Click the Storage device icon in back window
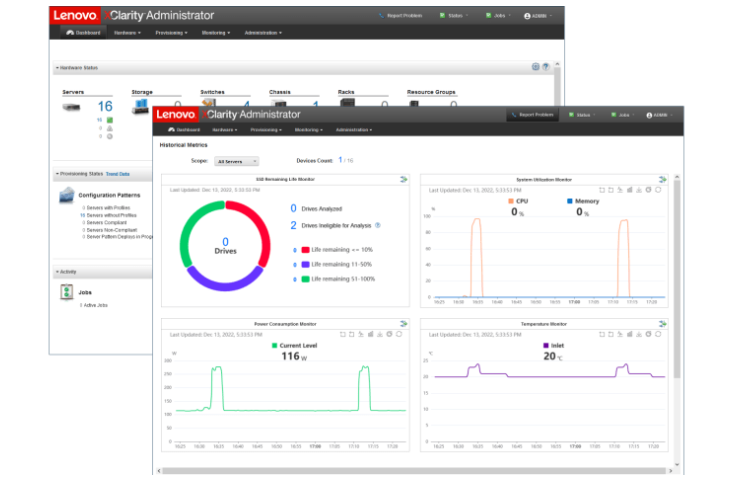The height and width of the screenshot is (484, 738). (140, 106)
